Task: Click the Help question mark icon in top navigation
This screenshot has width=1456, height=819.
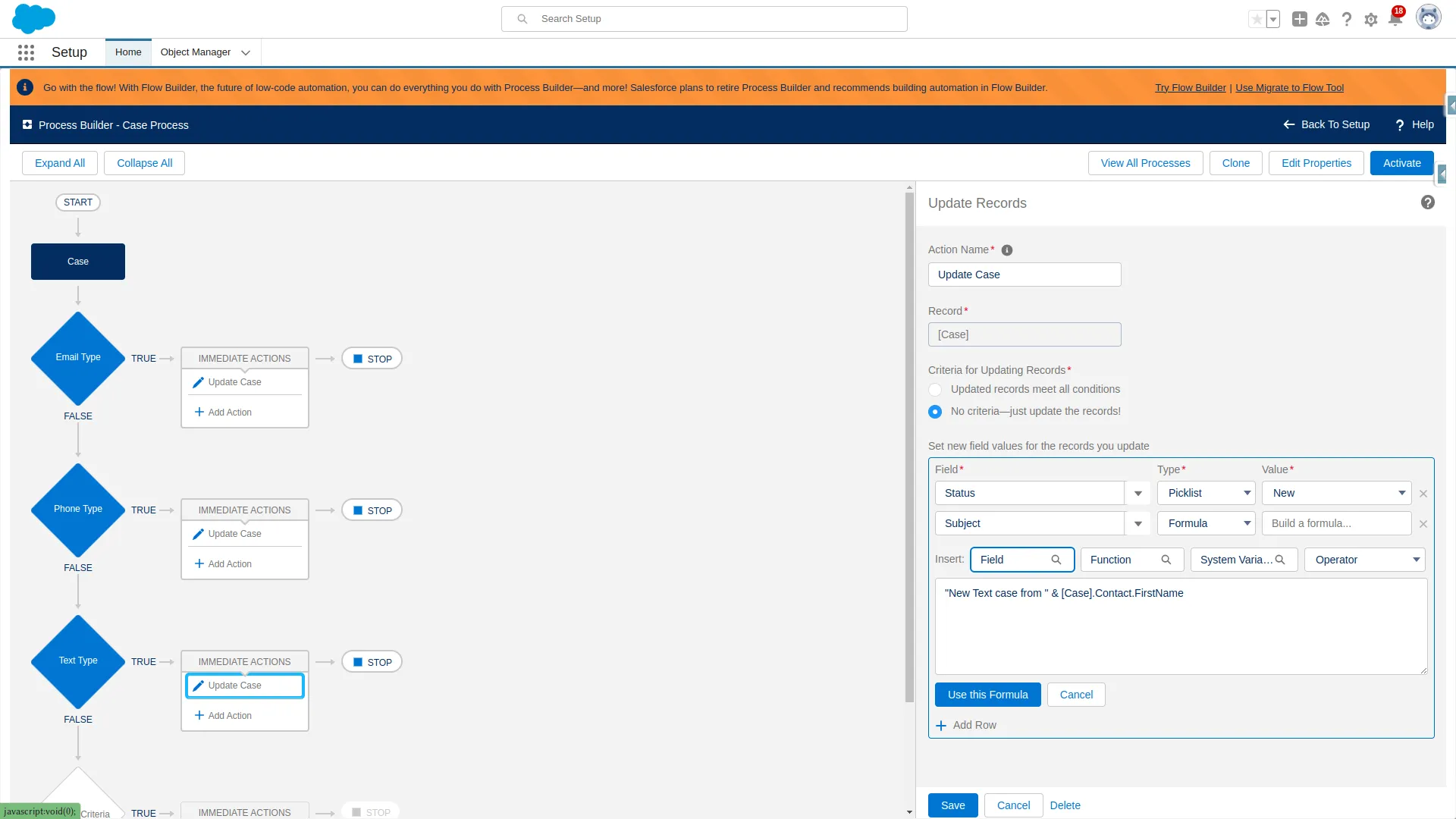Action: click(x=1347, y=19)
